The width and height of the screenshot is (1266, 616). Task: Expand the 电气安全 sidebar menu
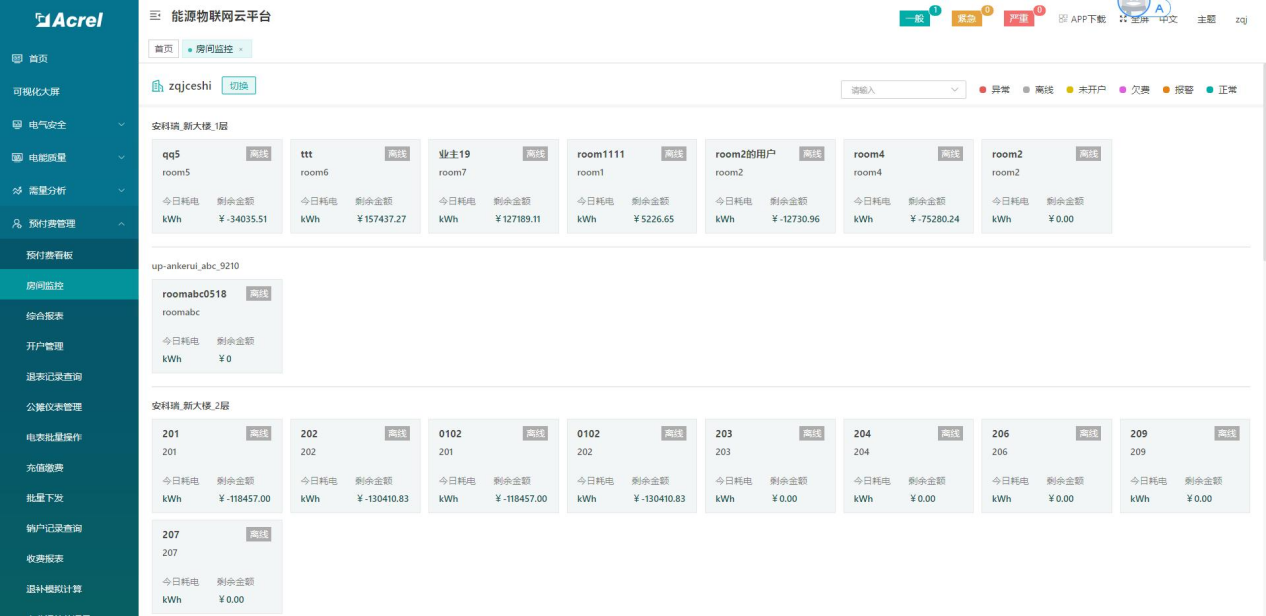tap(69, 125)
